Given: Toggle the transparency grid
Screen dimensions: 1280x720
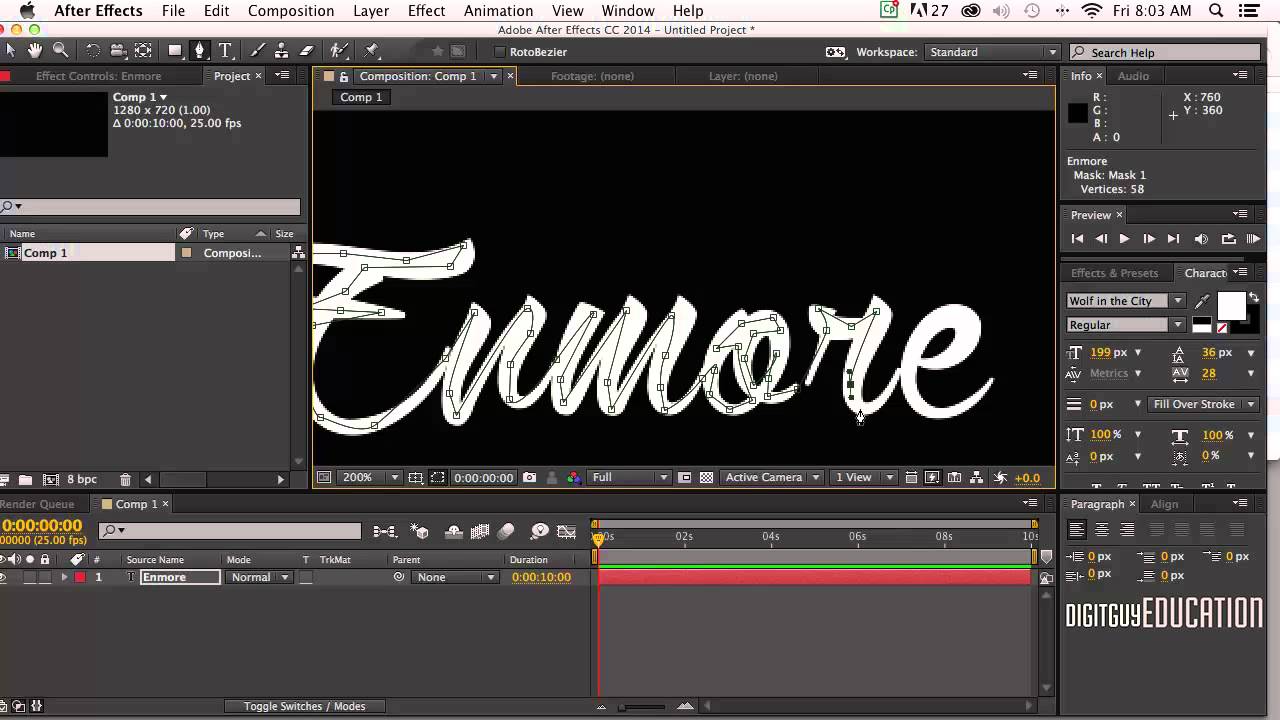Looking at the screenshot, I should [706, 478].
